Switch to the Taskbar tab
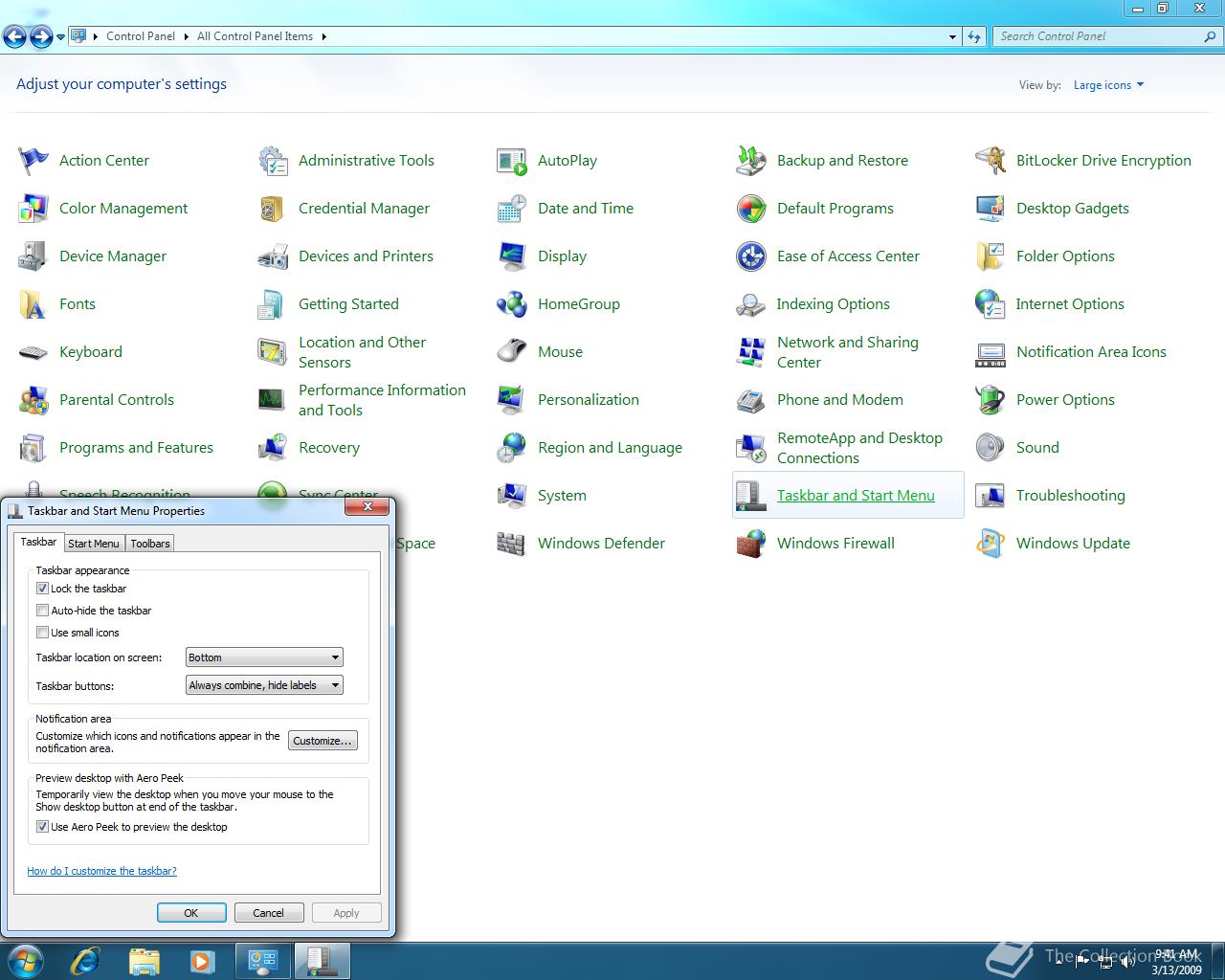 point(39,542)
